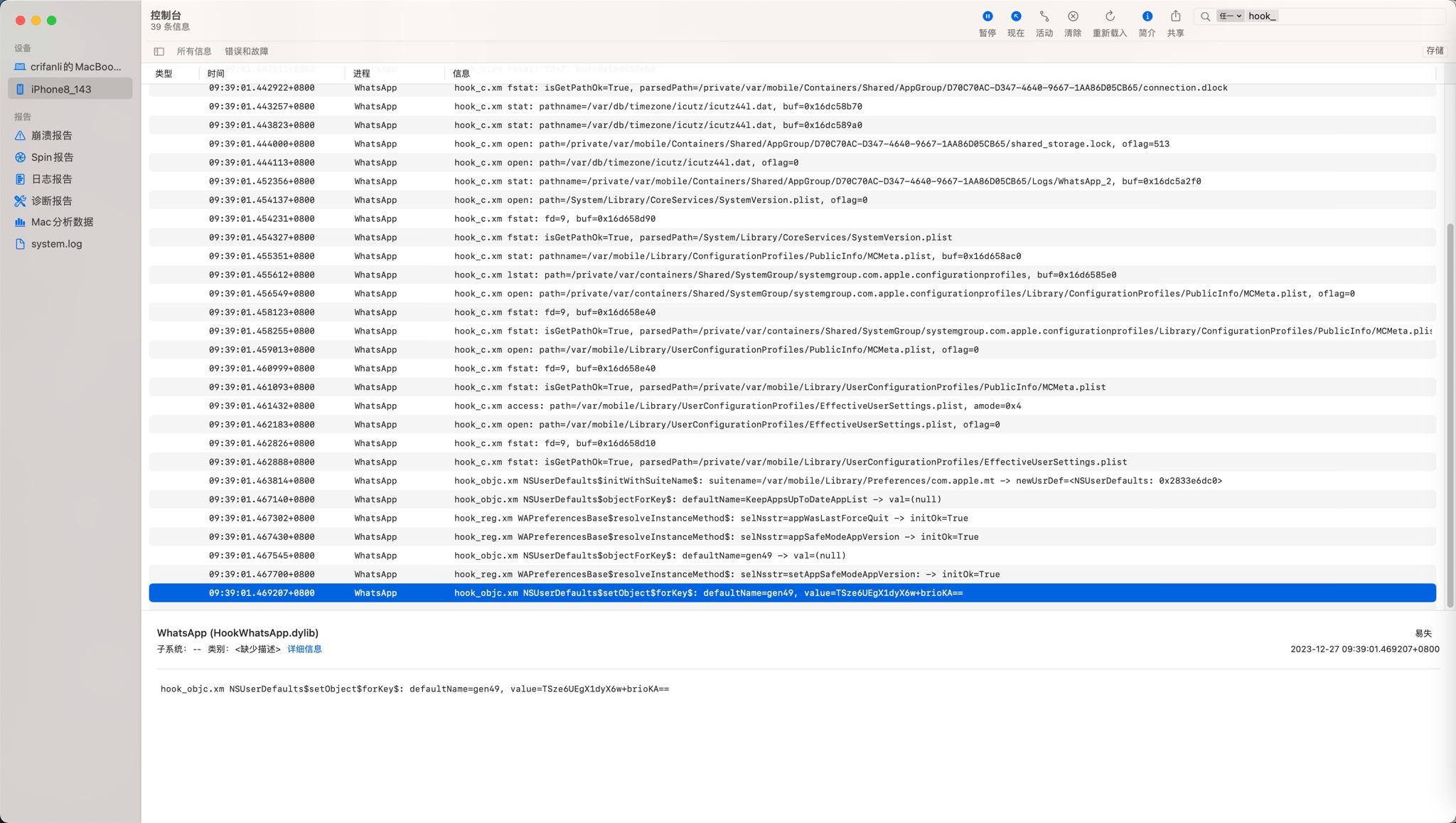Select log row at 09:39:01.443257
Image resolution: width=1456 pixels, height=823 pixels.
tap(792, 107)
